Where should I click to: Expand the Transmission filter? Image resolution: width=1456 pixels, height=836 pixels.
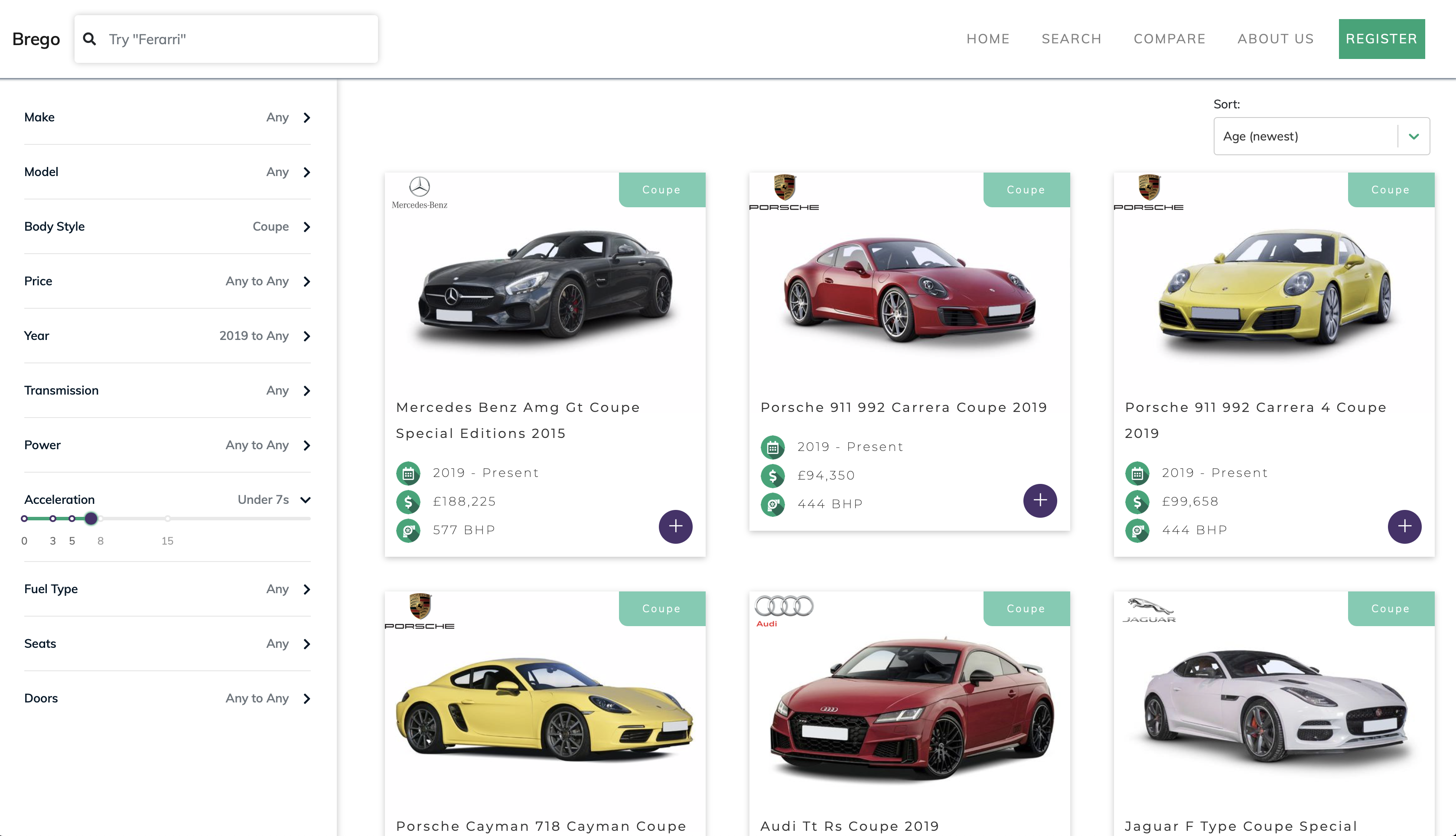(168, 390)
